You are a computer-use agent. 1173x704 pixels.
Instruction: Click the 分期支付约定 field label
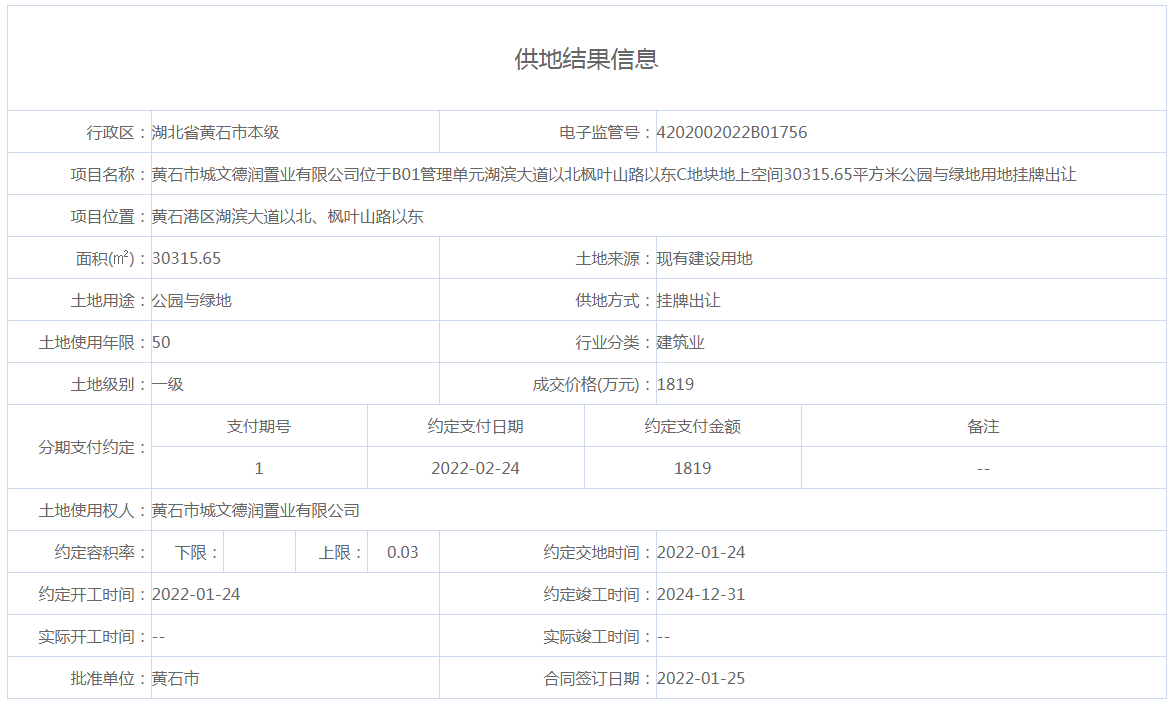click(94, 447)
